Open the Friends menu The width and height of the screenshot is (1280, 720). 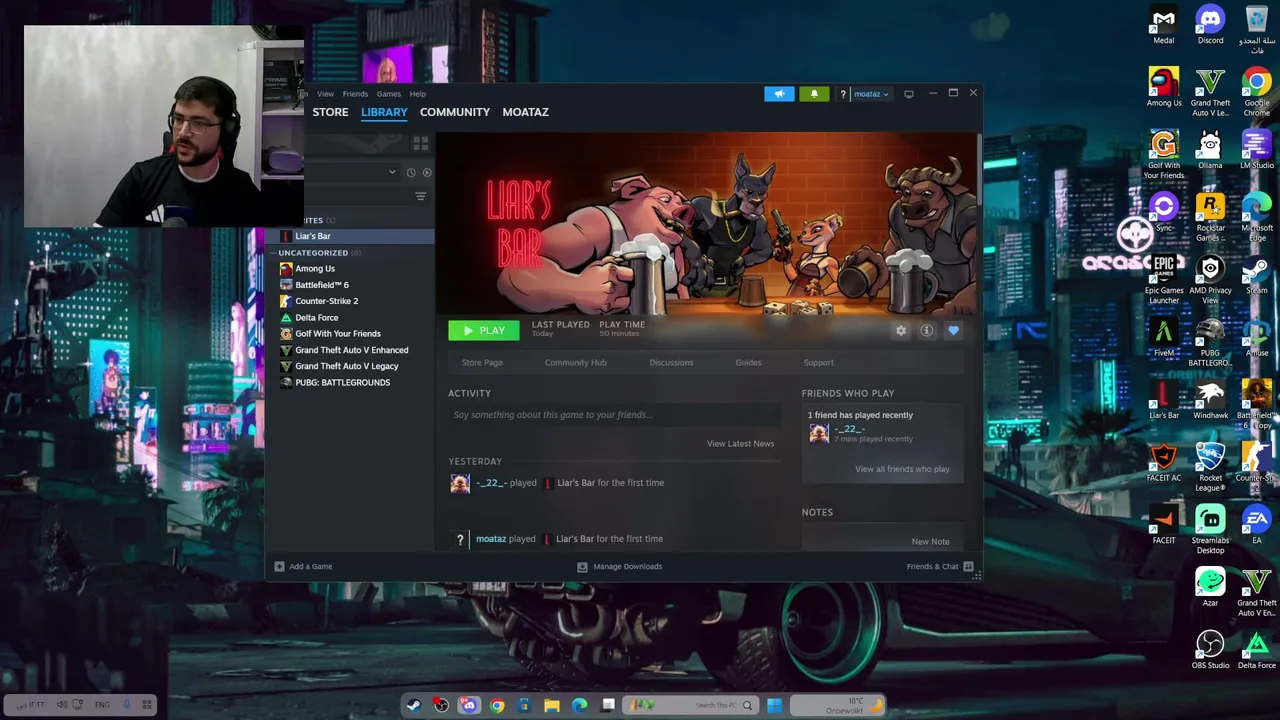coord(355,94)
